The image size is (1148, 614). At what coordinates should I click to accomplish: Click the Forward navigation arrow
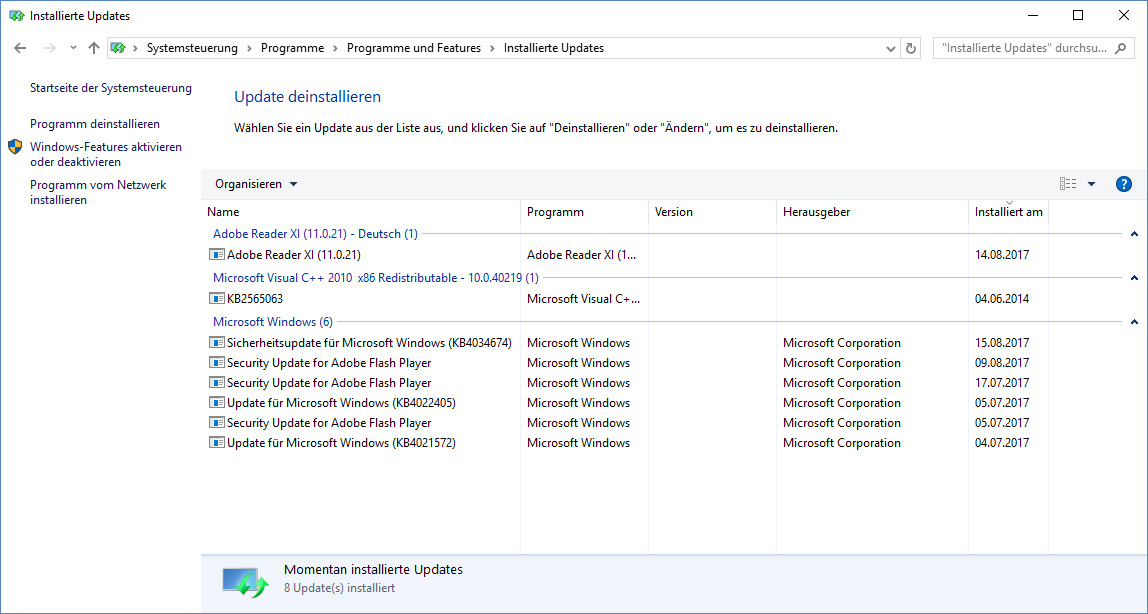click(x=50, y=48)
